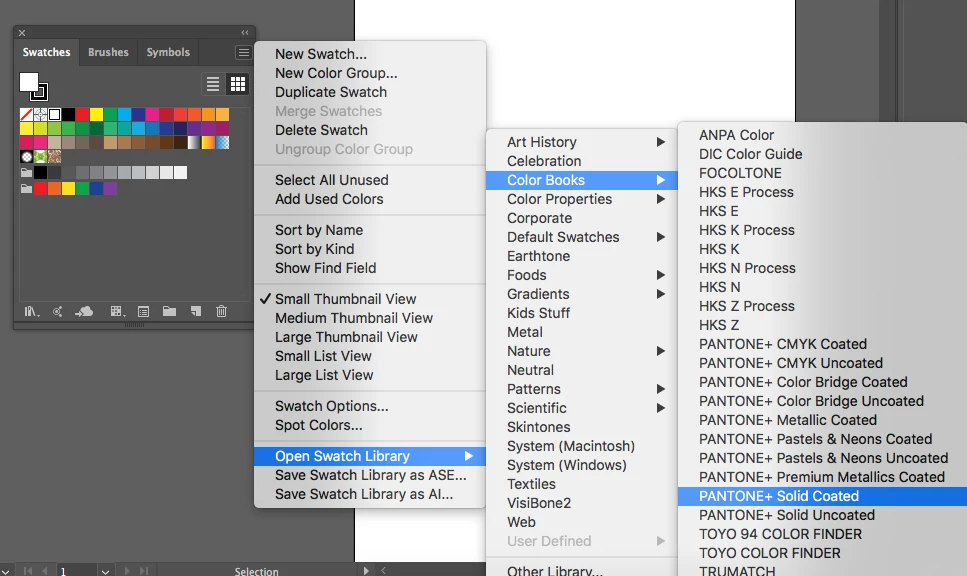Open the VisiBone2 swatch library
Image resolution: width=967 pixels, height=576 pixels.
coord(582,503)
